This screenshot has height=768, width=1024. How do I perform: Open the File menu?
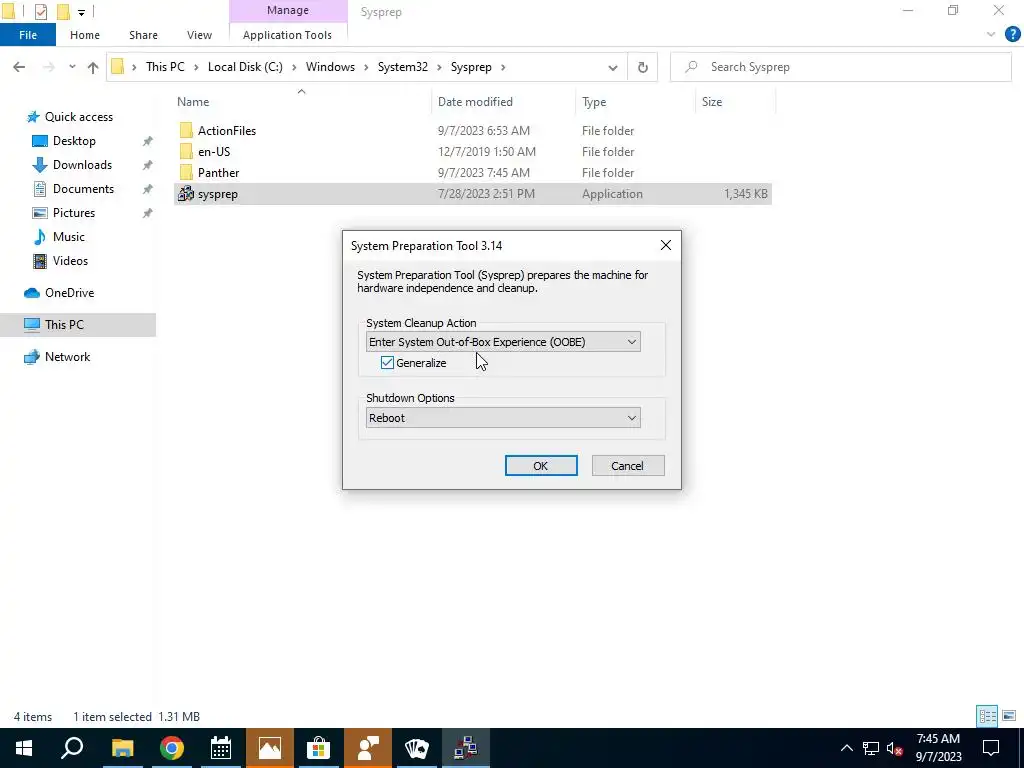pyautogui.click(x=28, y=35)
